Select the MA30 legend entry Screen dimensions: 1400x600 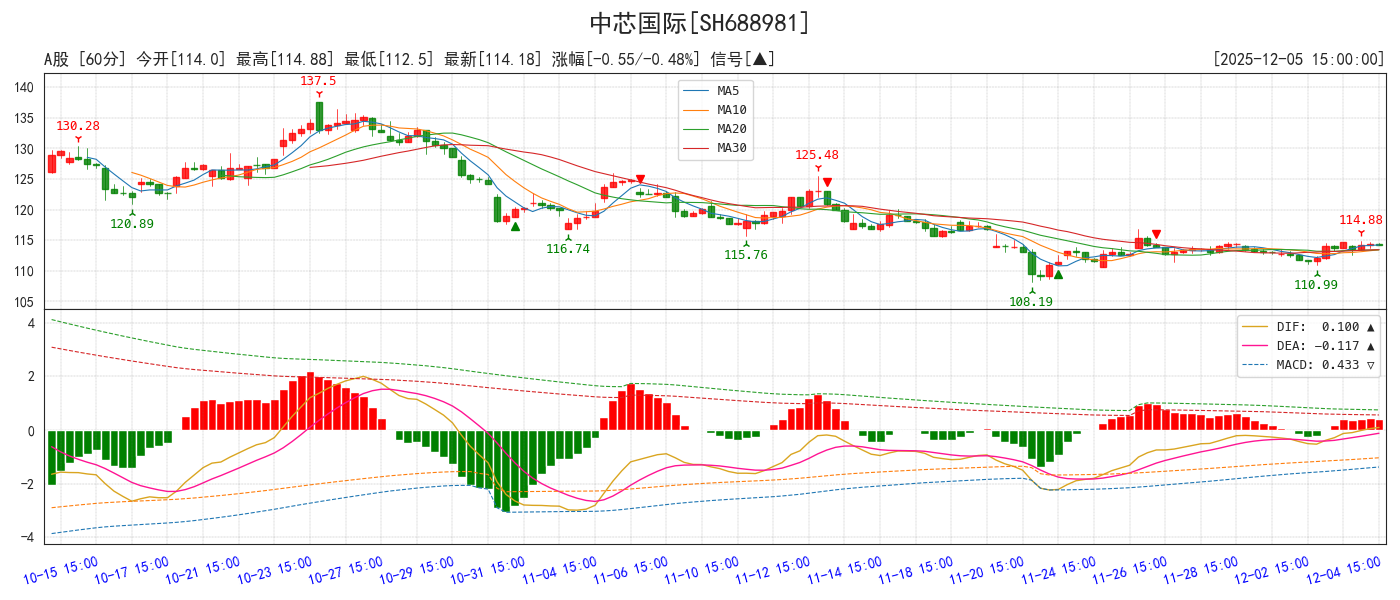[x=731, y=148]
